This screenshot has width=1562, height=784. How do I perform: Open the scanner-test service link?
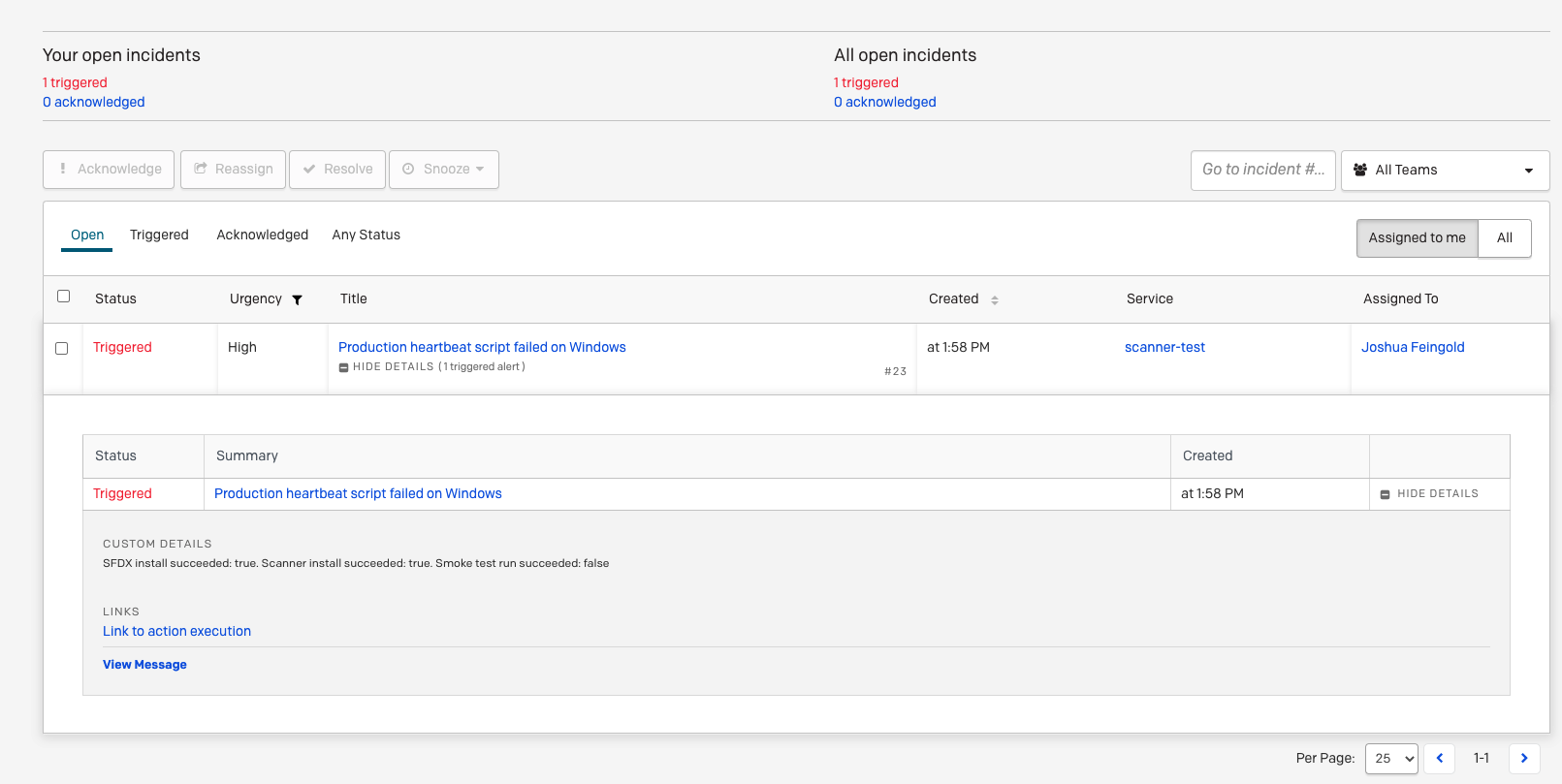[1164, 348]
